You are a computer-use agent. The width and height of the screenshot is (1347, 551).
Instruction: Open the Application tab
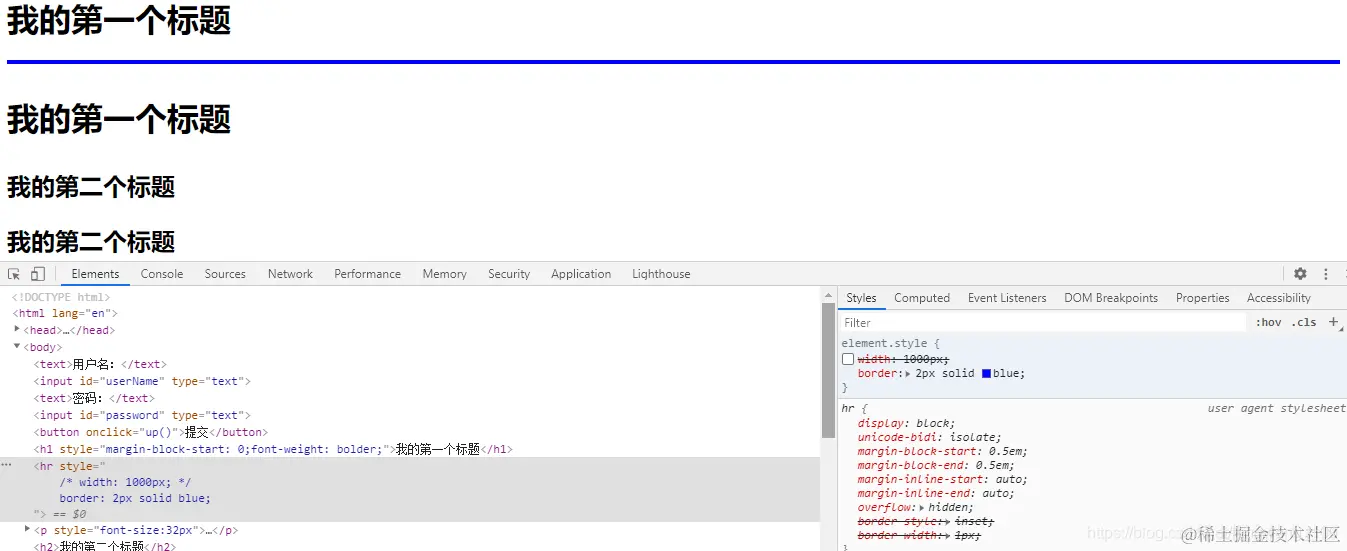pos(581,274)
